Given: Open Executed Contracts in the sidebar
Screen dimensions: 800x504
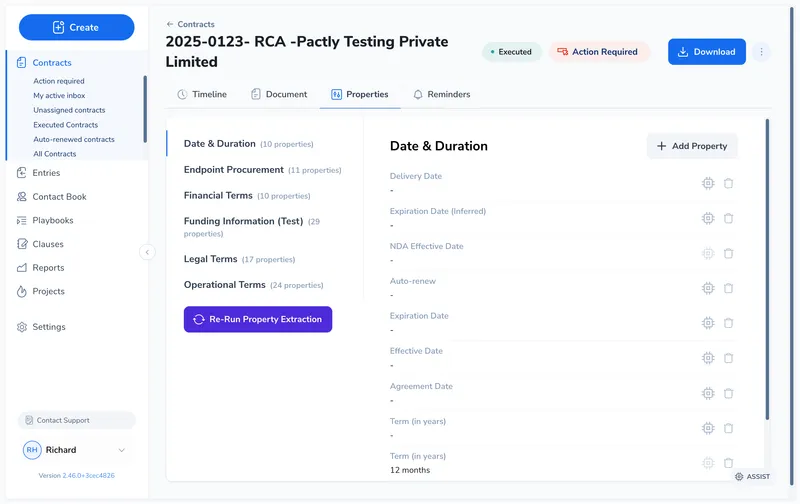Looking at the screenshot, I should coord(66,125).
